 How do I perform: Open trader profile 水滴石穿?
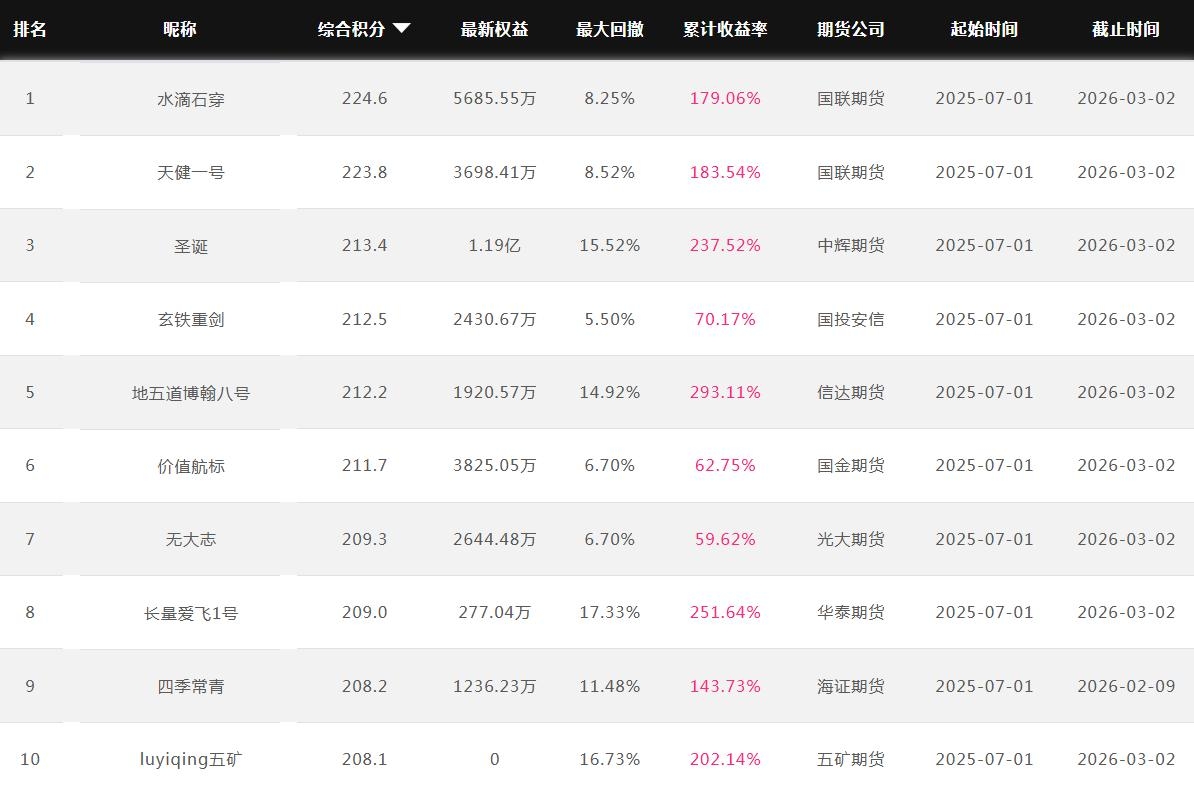(191, 99)
